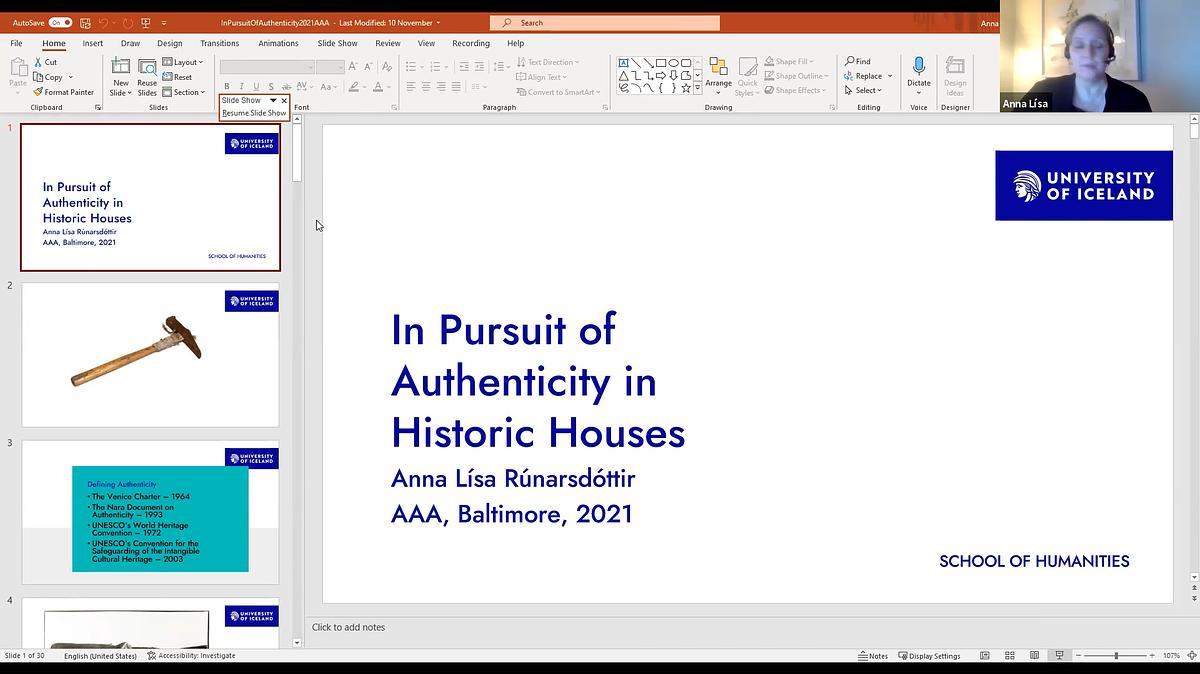Click the zoom slider handle
Screen dimensions: 1200x674
[1116, 656]
